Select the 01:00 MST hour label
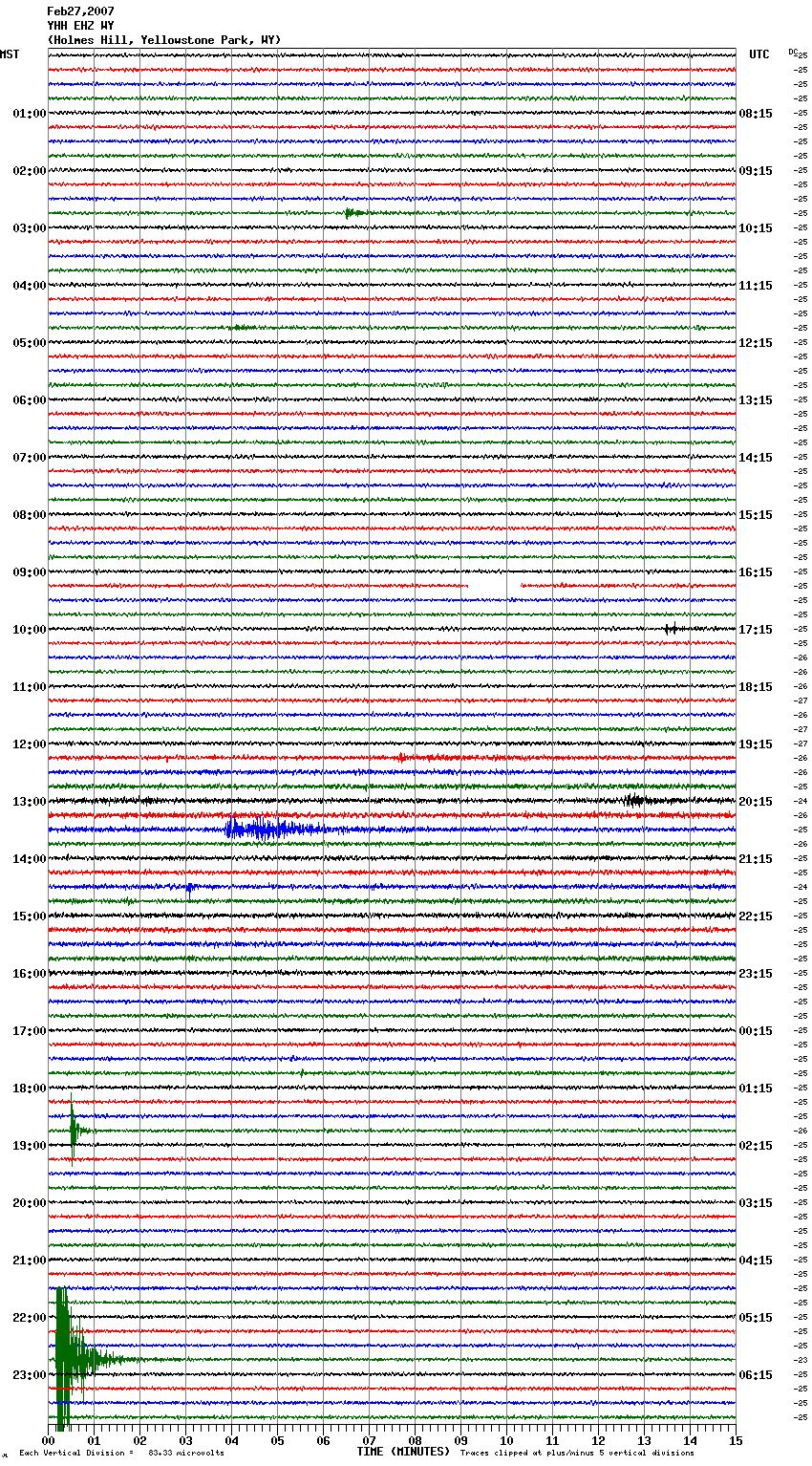 (x=30, y=114)
